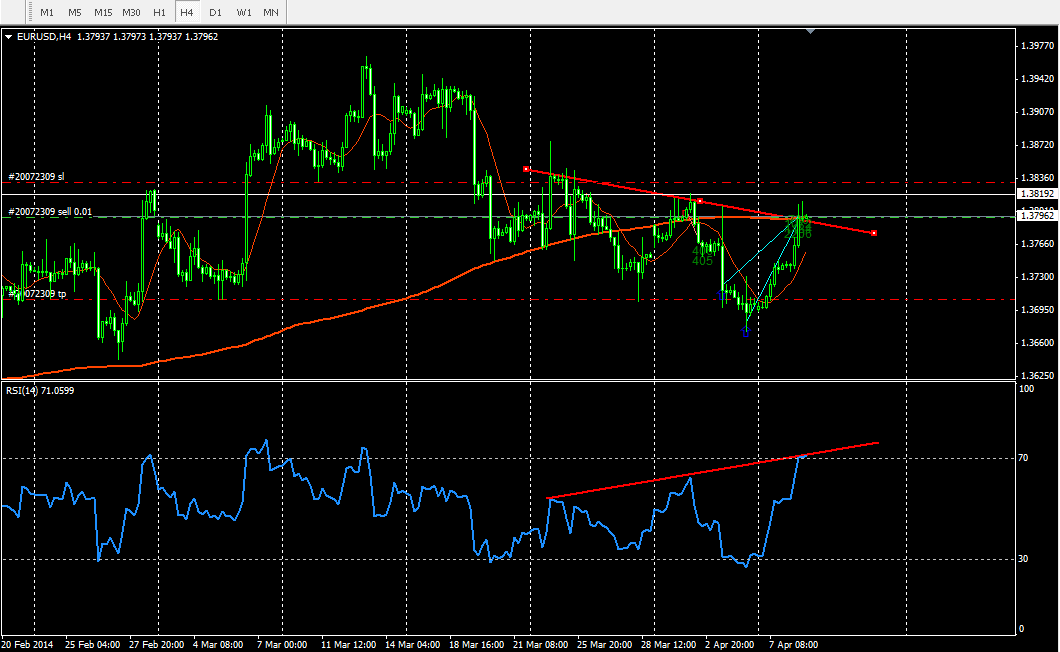Change the chart period to H1
The image size is (1060, 652).
159,12
